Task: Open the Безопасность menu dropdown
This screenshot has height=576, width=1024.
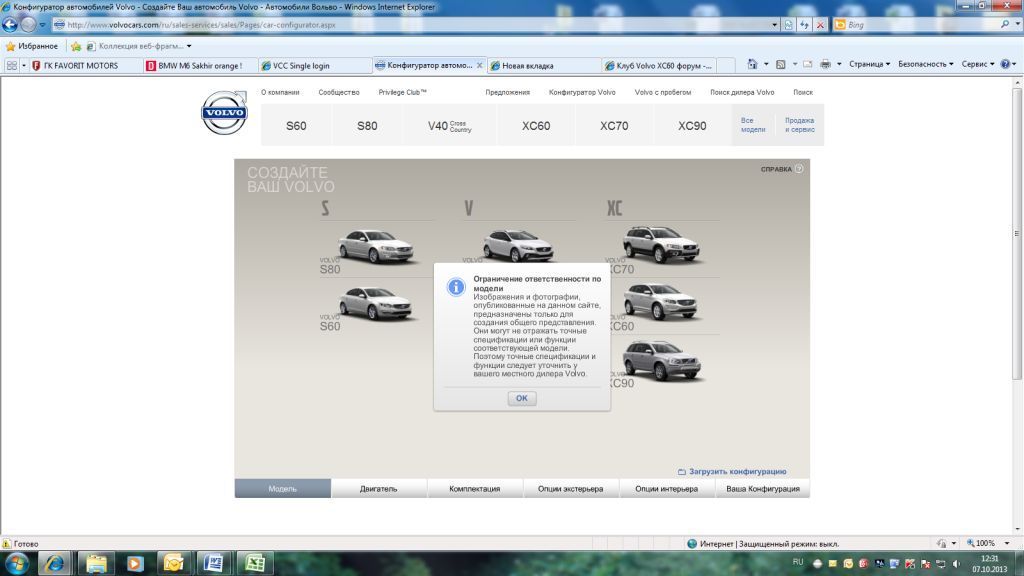Action: (x=925, y=64)
